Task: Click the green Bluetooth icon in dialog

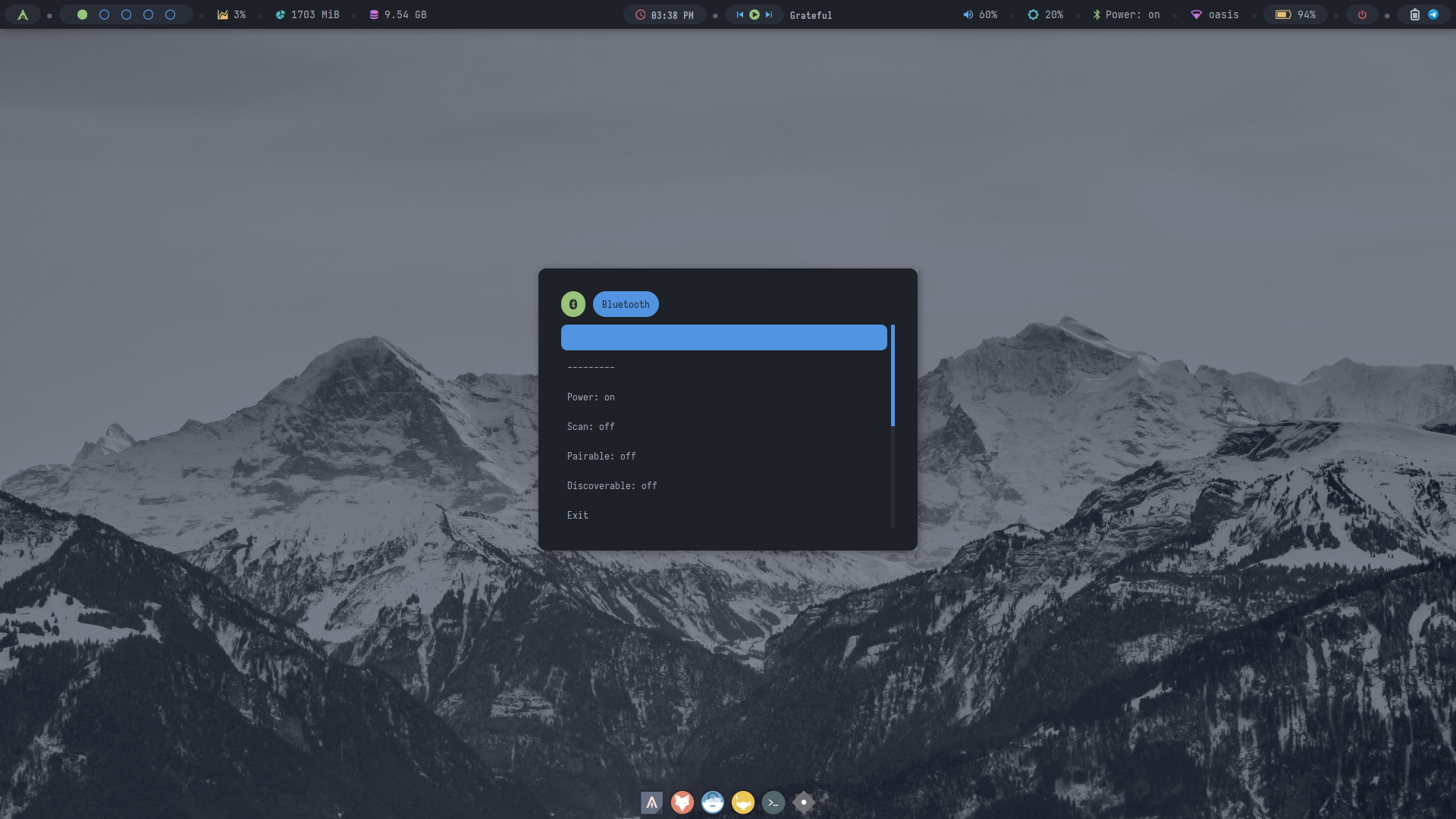Action: click(x=573, y=304)
